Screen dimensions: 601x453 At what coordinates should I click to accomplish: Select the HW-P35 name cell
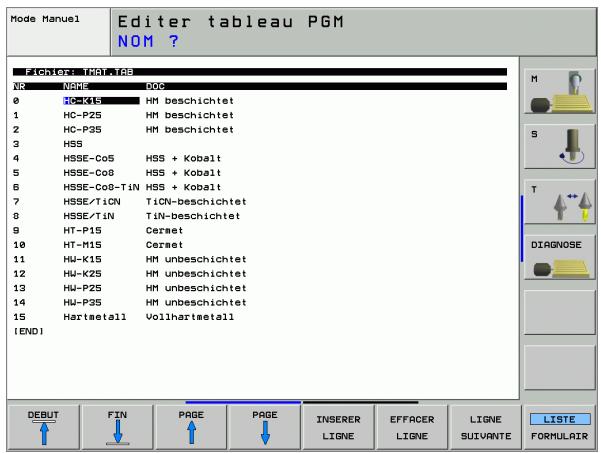(x=82, y=302)
